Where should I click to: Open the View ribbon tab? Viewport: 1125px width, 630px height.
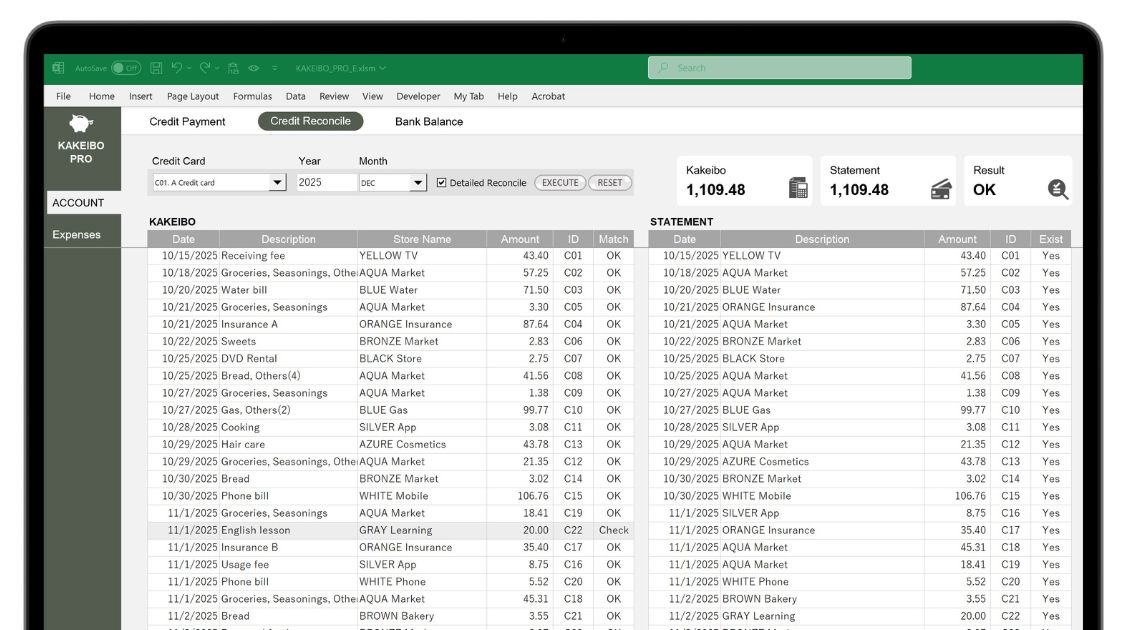click(x=372, y=96)
